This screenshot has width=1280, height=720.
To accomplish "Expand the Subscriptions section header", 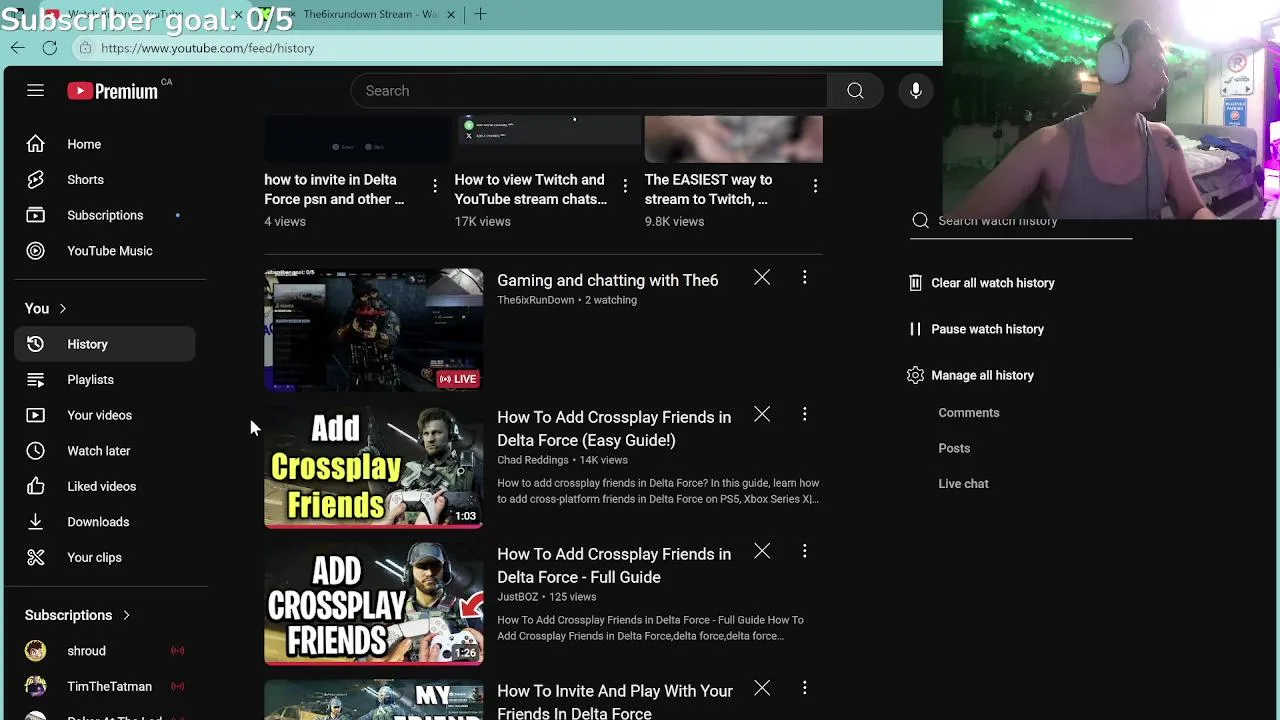I will pos(78,615).
